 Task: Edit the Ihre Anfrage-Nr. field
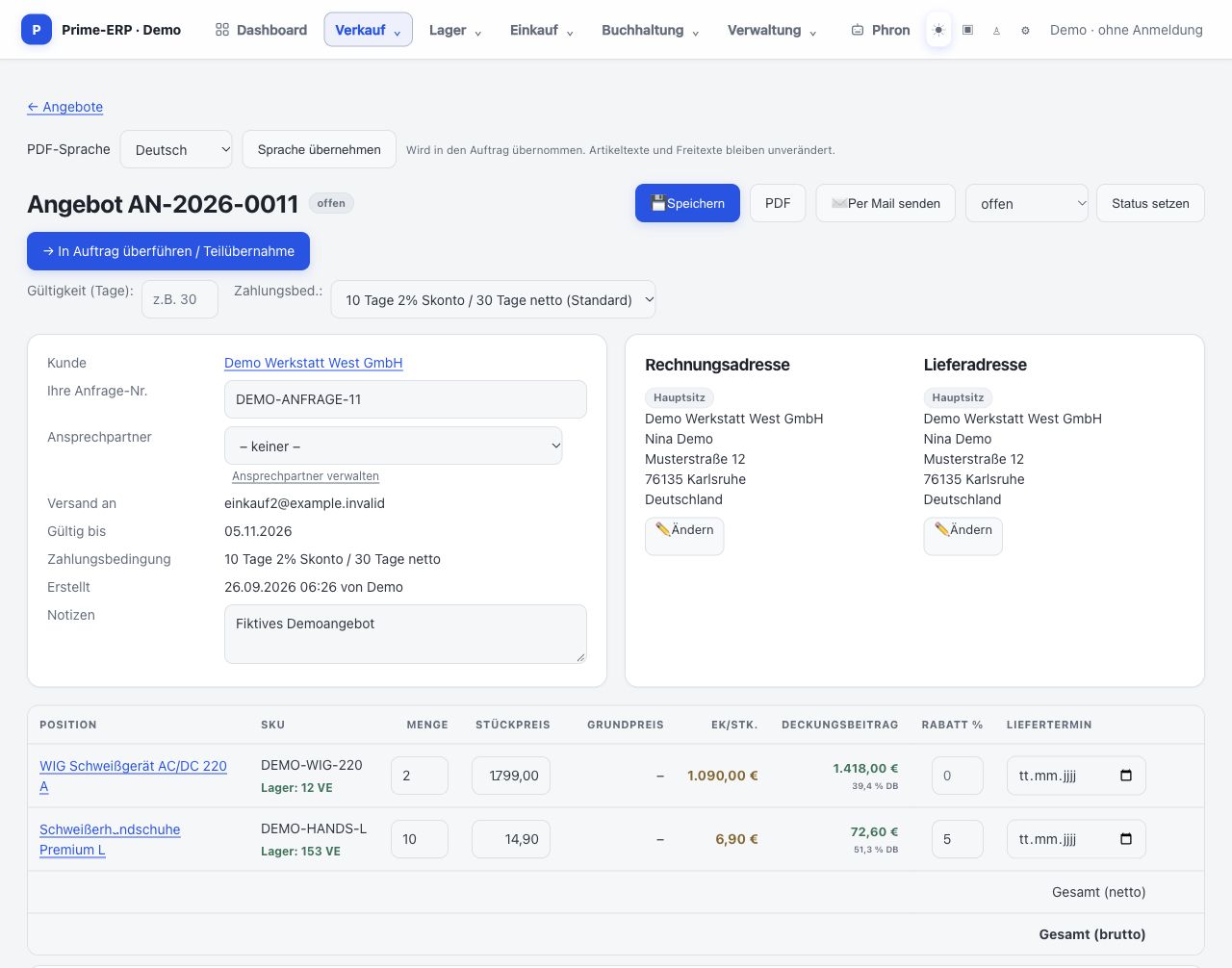pos(405,399)
